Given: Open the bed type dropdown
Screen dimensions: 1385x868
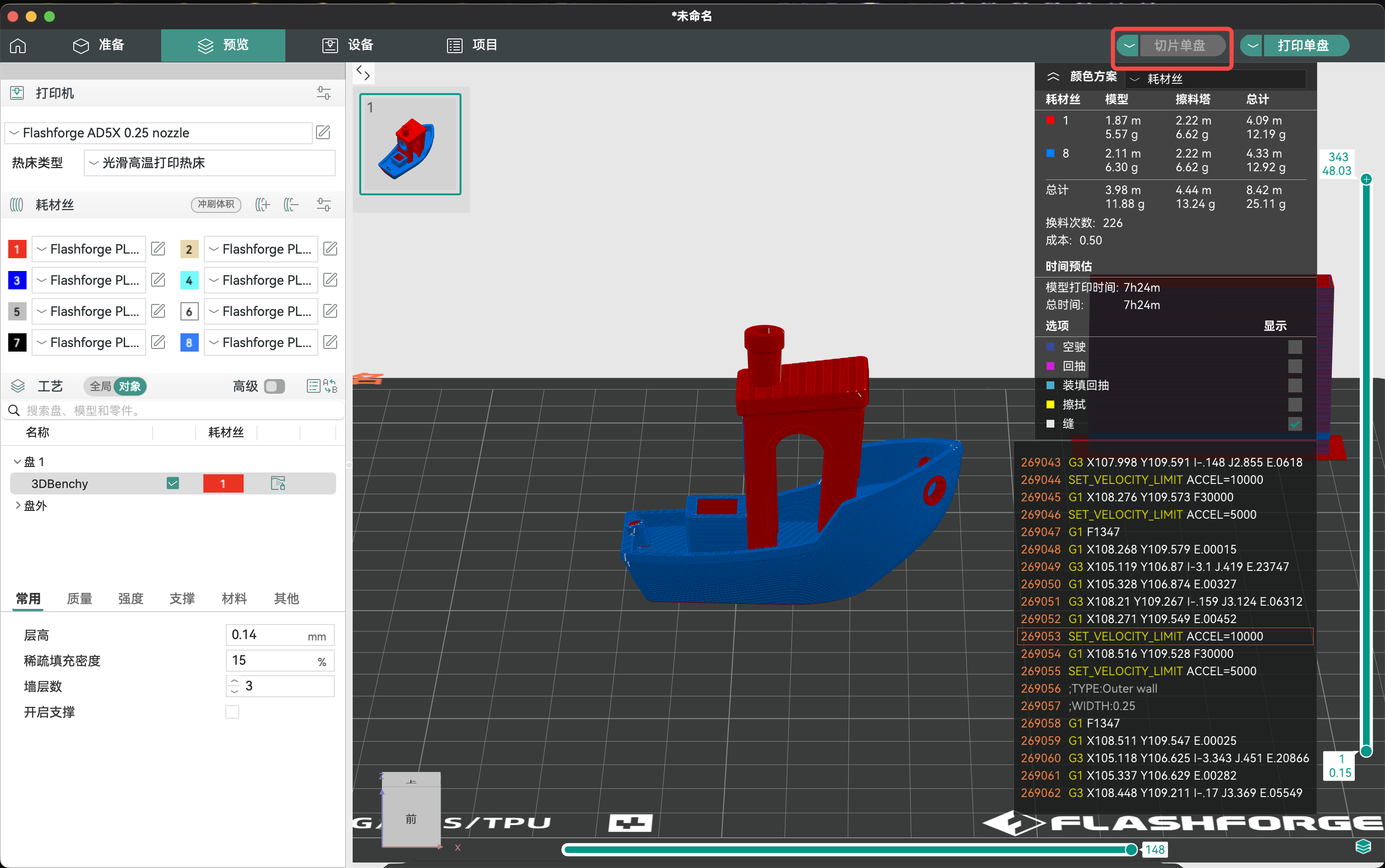Looking at the screenshot, I should point(210,163).
